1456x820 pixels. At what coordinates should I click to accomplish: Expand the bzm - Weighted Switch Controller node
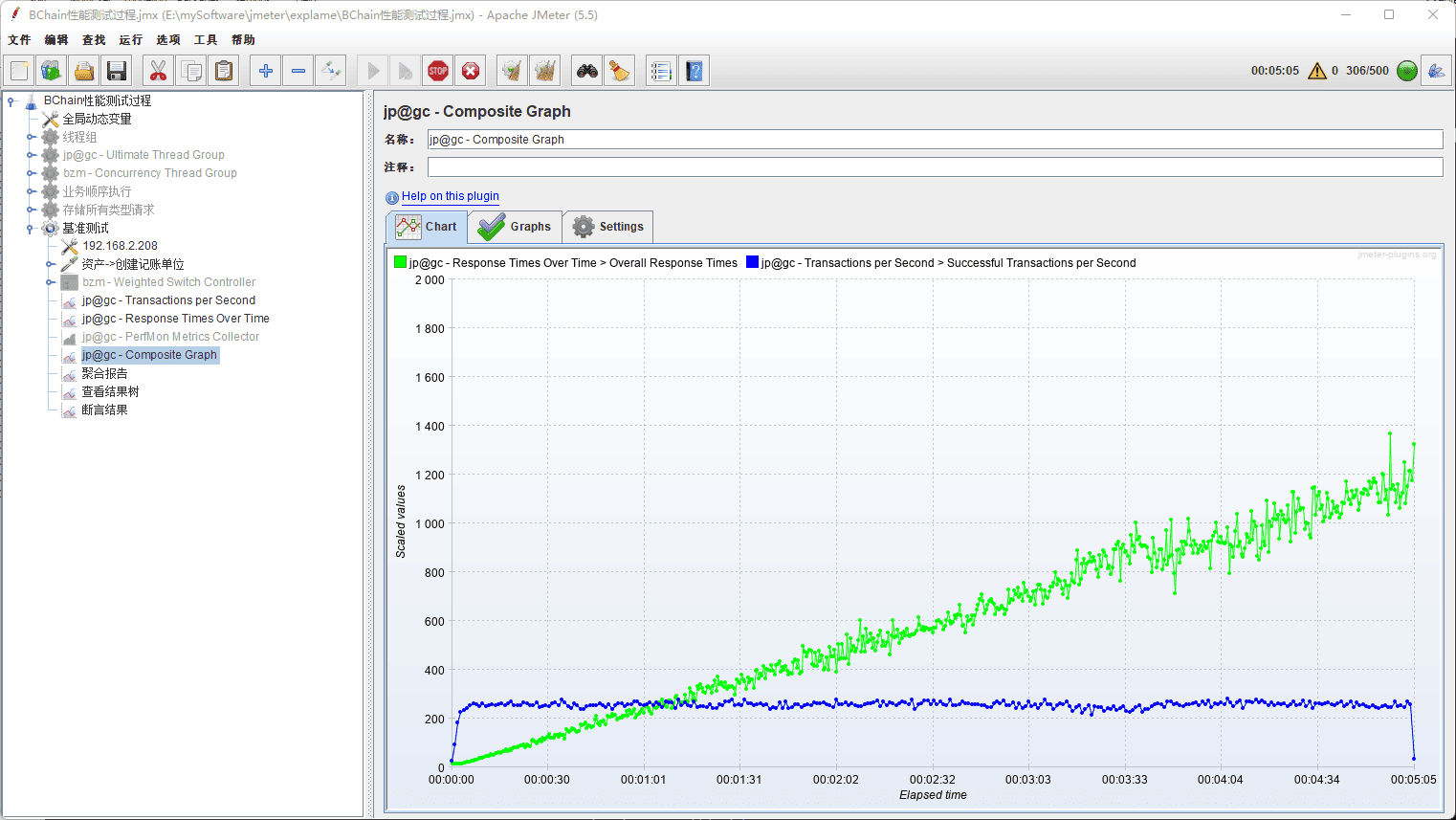click(50, 282)
